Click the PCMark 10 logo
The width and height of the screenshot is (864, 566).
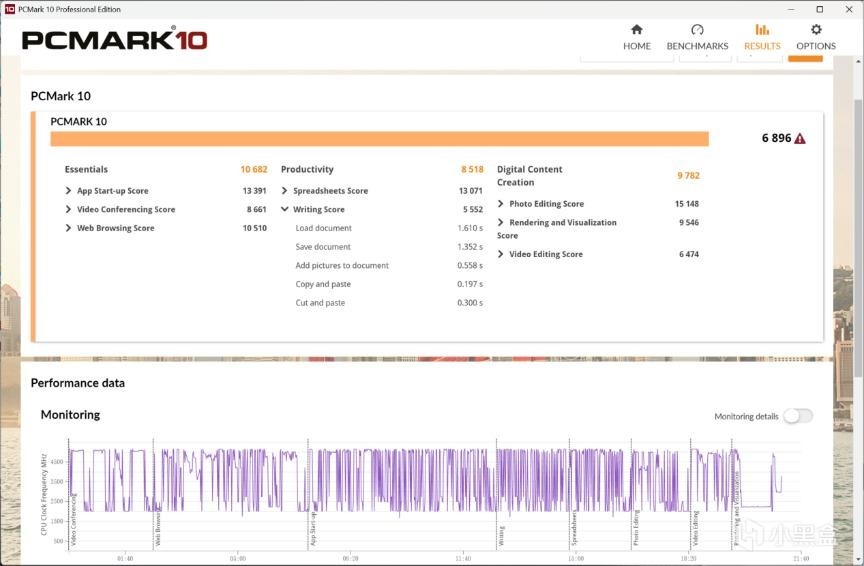click(115, 40)
